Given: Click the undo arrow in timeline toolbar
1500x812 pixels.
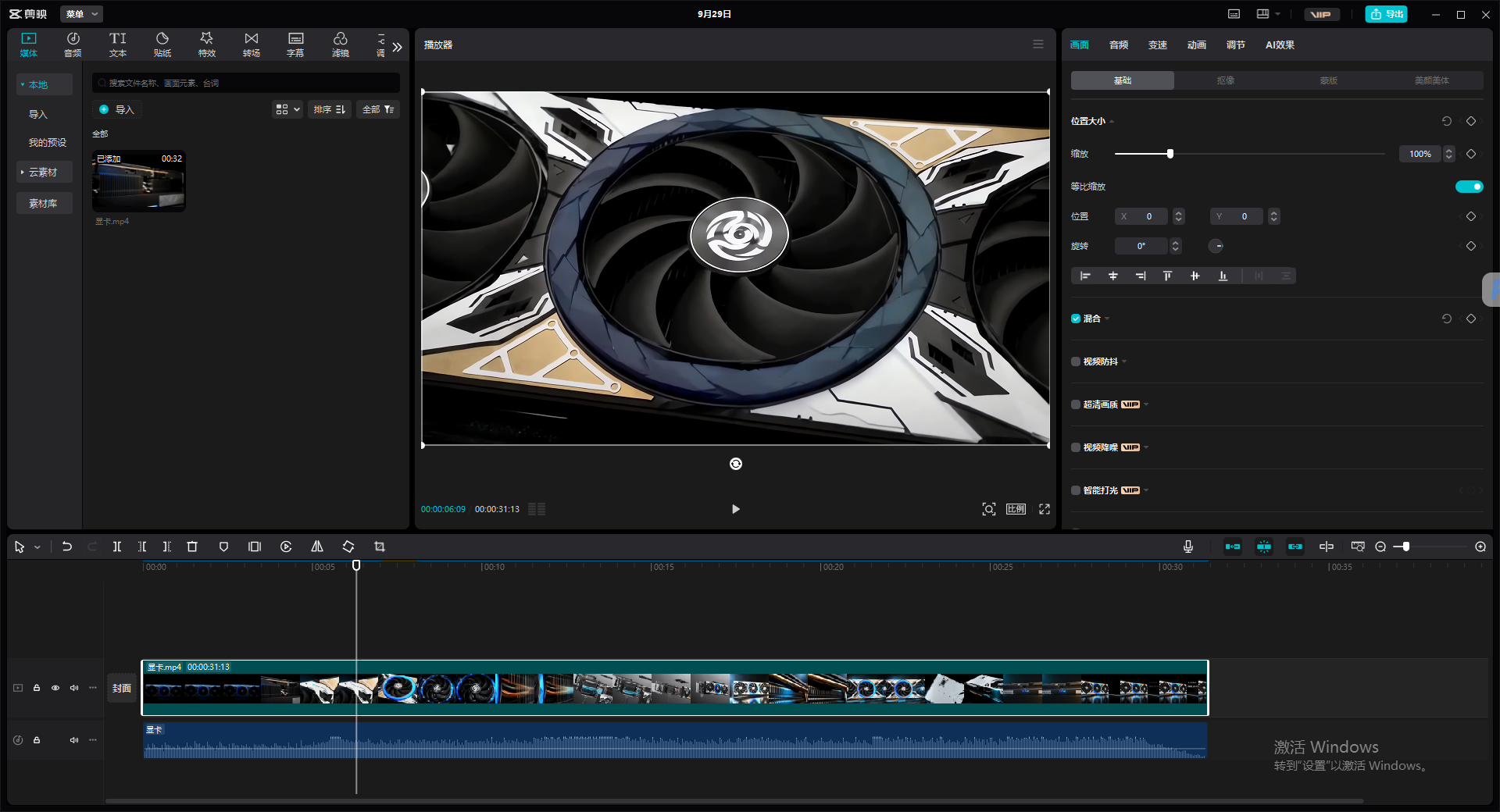Looking at the screenshot, I should [x=67, y=547].
